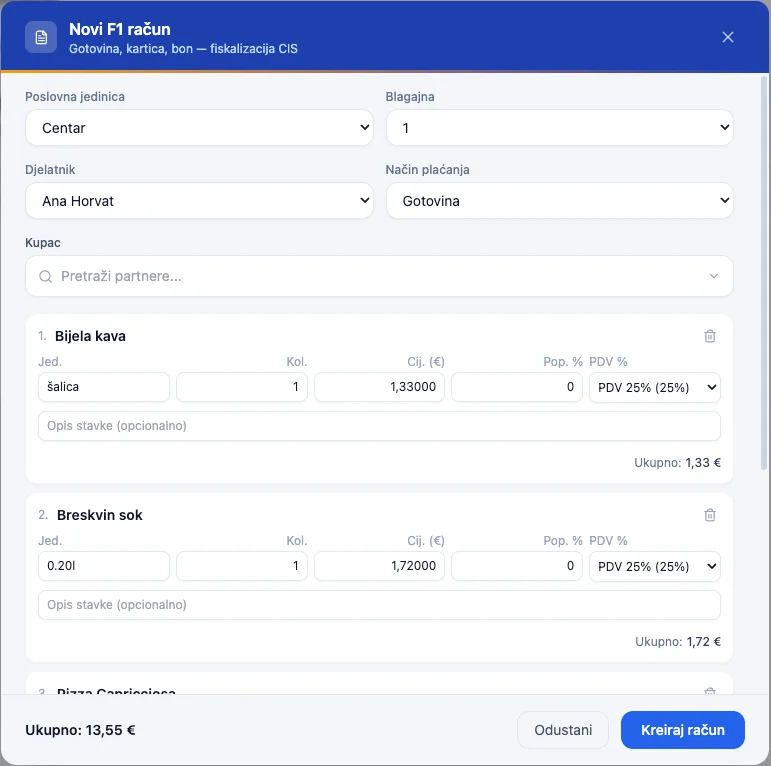Image resolution: width=771 pixels, height=766 pixels.
Task: Open the PDV % dropdown for Bijela kava
Action: coord(655,387)
